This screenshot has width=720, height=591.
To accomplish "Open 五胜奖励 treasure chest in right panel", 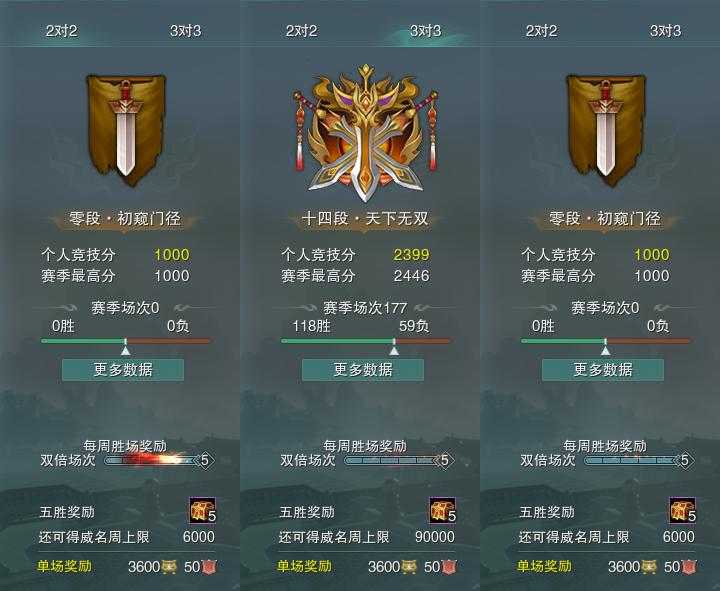I will pyautogui.click(x=683, y=510).
